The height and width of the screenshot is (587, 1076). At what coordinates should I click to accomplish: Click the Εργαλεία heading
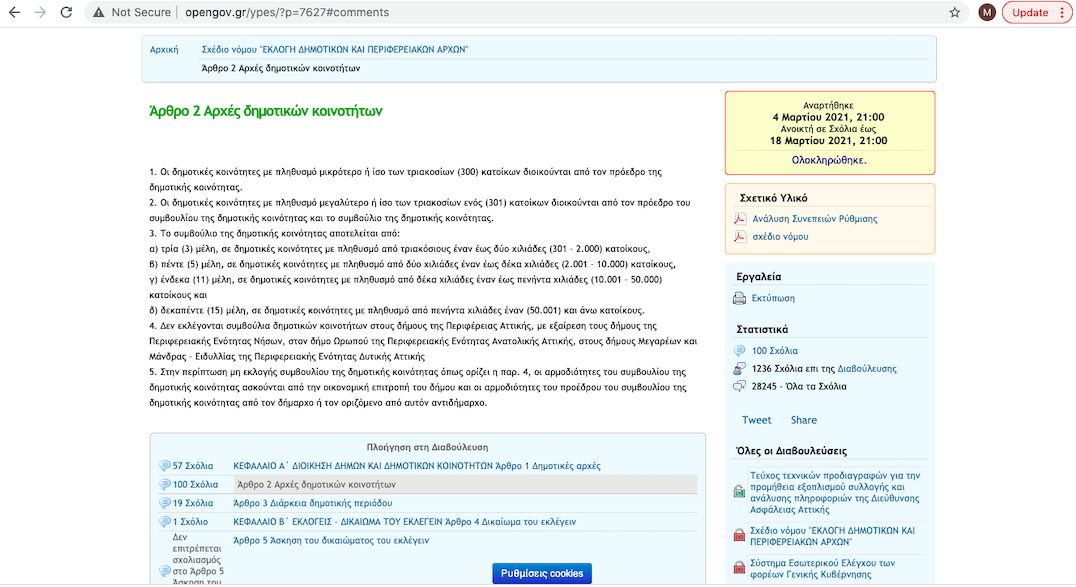758,277
